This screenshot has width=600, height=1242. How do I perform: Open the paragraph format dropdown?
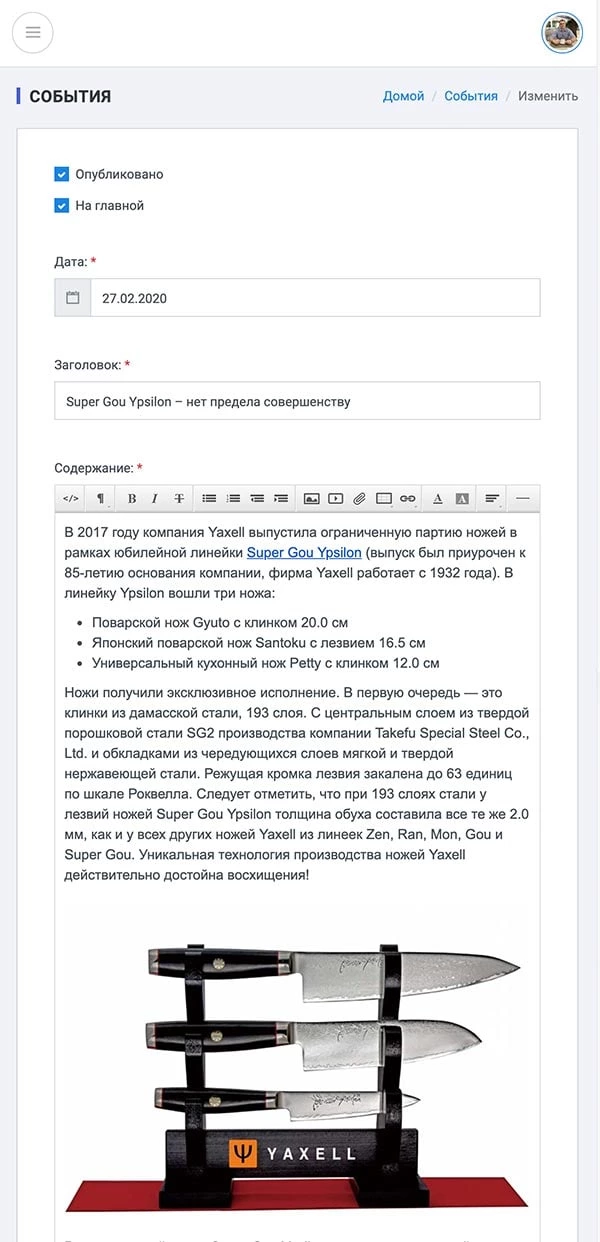tap(100, 498)
